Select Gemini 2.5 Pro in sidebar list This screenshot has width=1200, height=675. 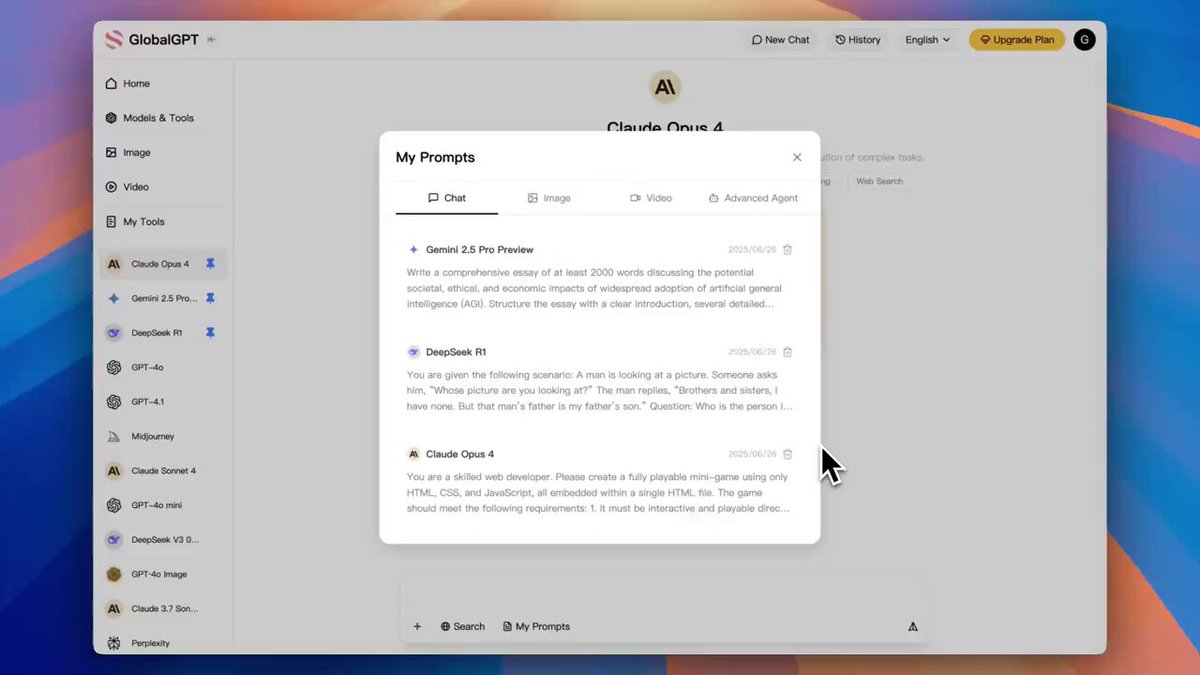point(163,298)
